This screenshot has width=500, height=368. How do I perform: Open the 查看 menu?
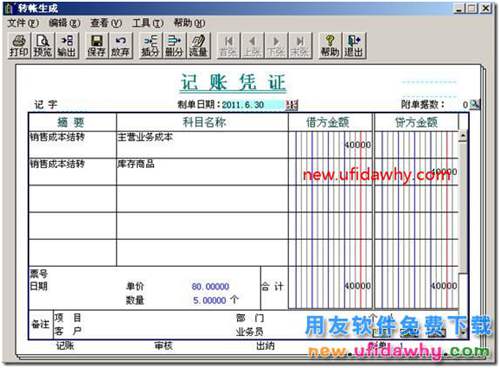point(106,23)
